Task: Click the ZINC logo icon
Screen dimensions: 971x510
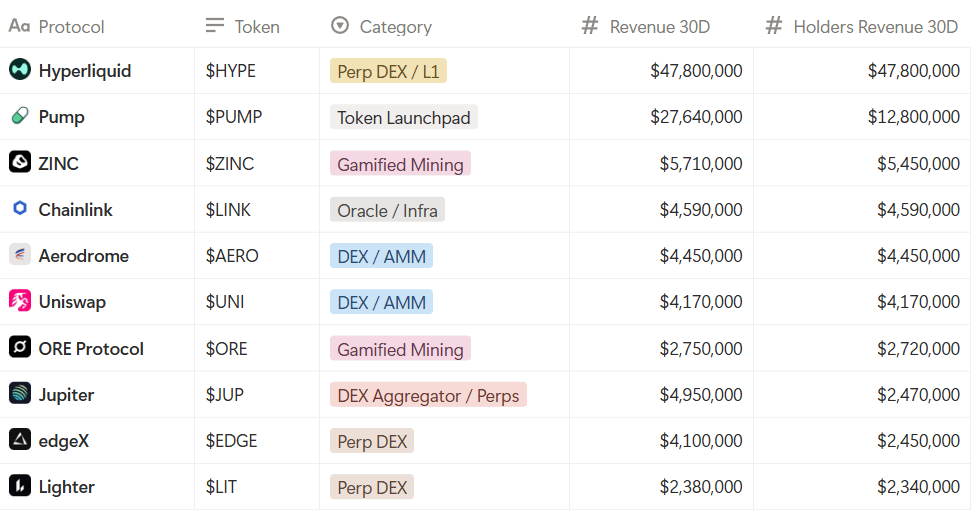Action: pos(20,162)
